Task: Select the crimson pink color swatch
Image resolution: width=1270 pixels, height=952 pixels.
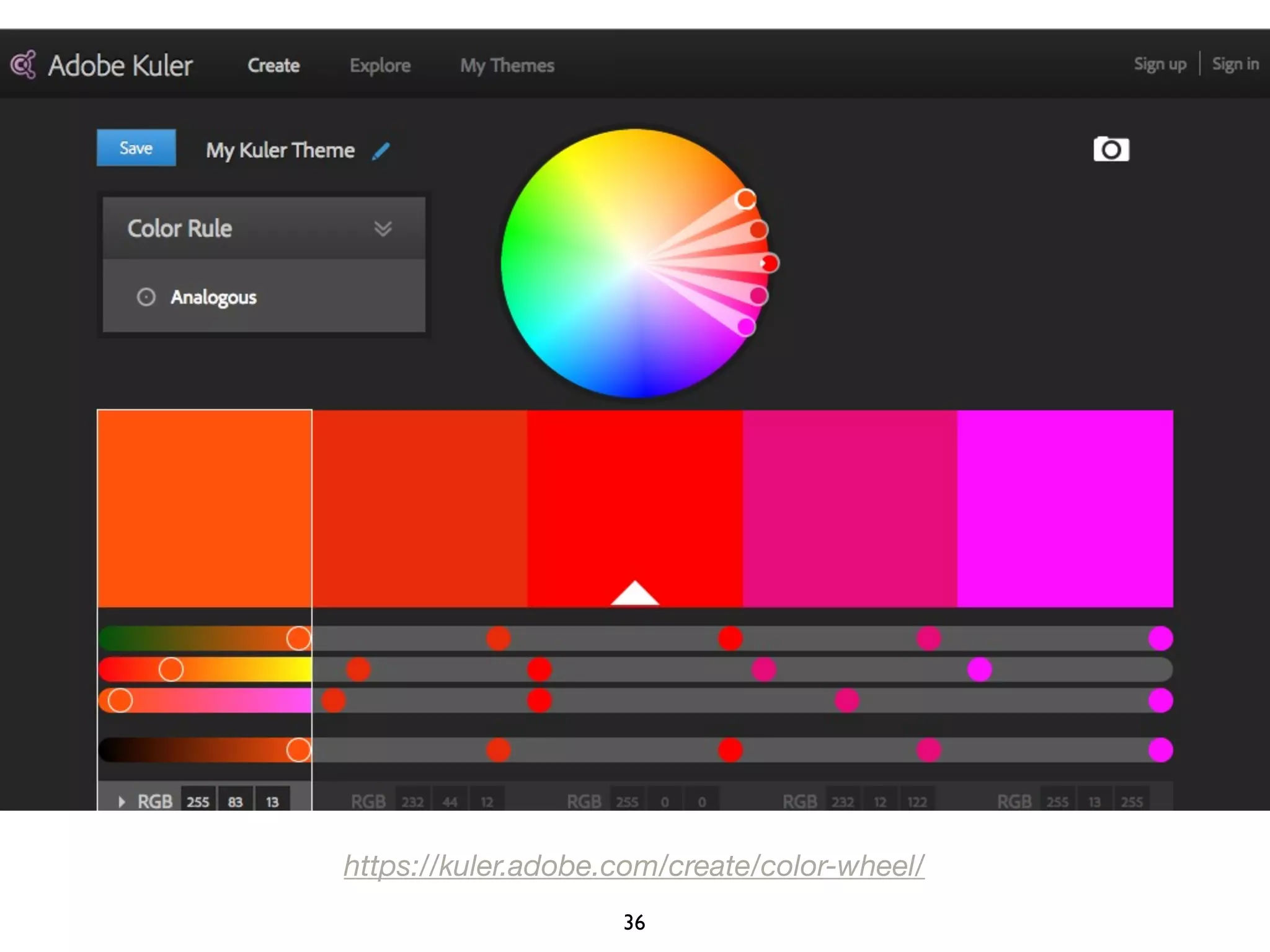Action: [850, 508]
